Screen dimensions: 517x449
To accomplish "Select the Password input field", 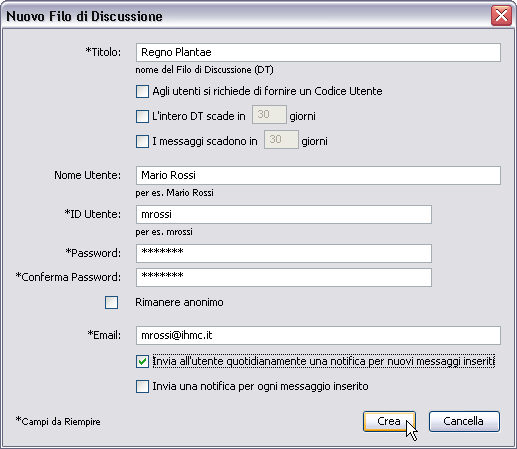I will point(284,253).
